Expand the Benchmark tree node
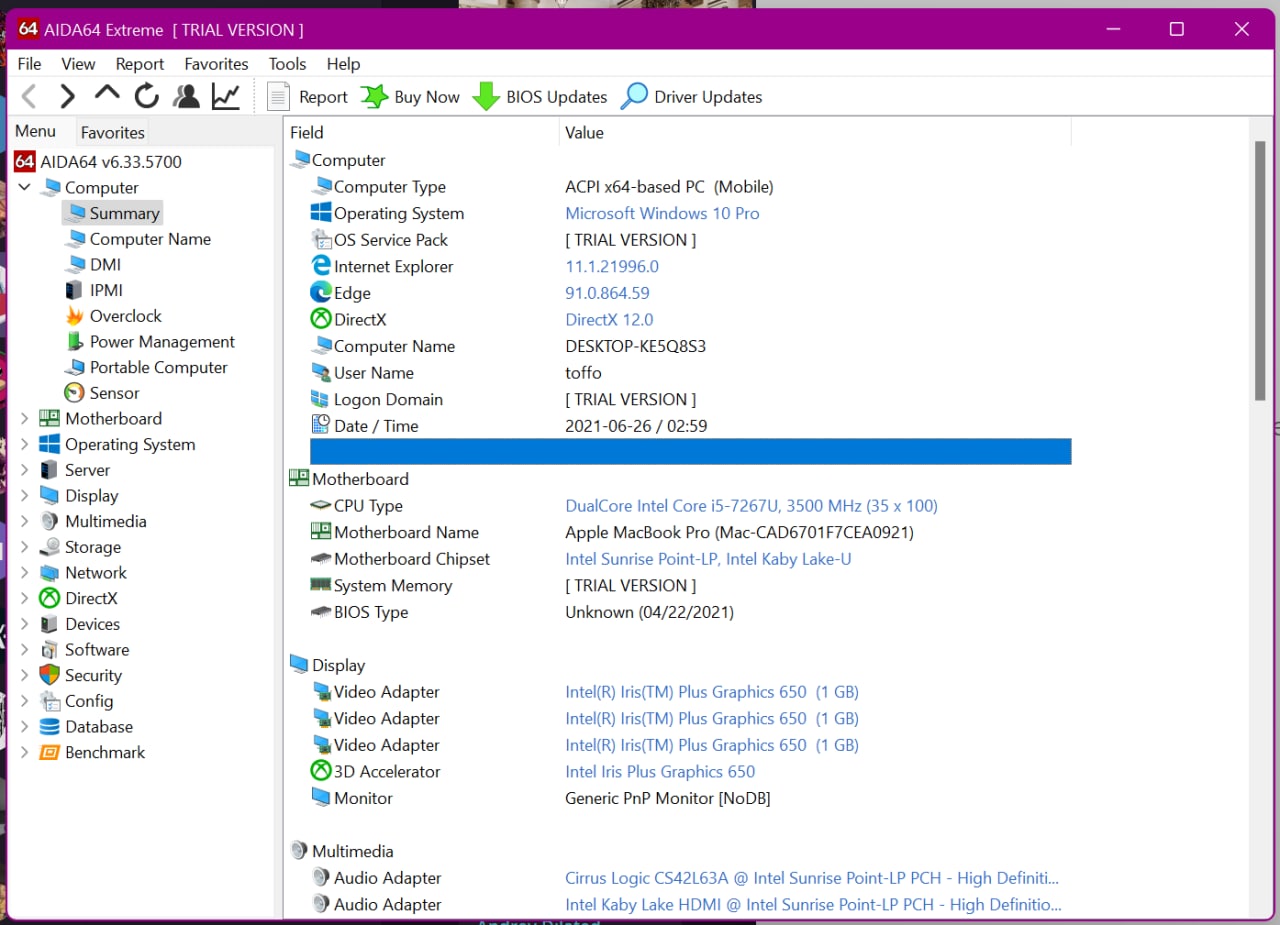Screen dimensions: 1280x925 [x=24, y=753]
